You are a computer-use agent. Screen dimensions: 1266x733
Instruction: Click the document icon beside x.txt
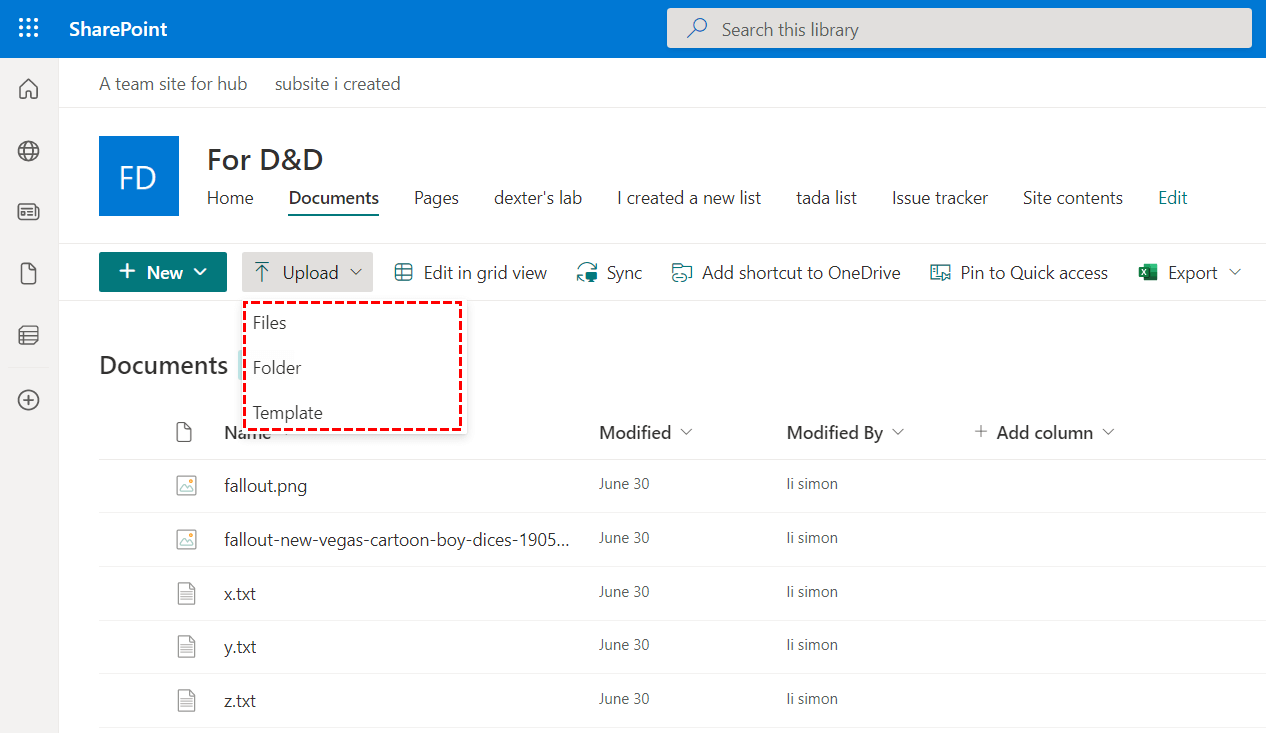tap(186, 594)
